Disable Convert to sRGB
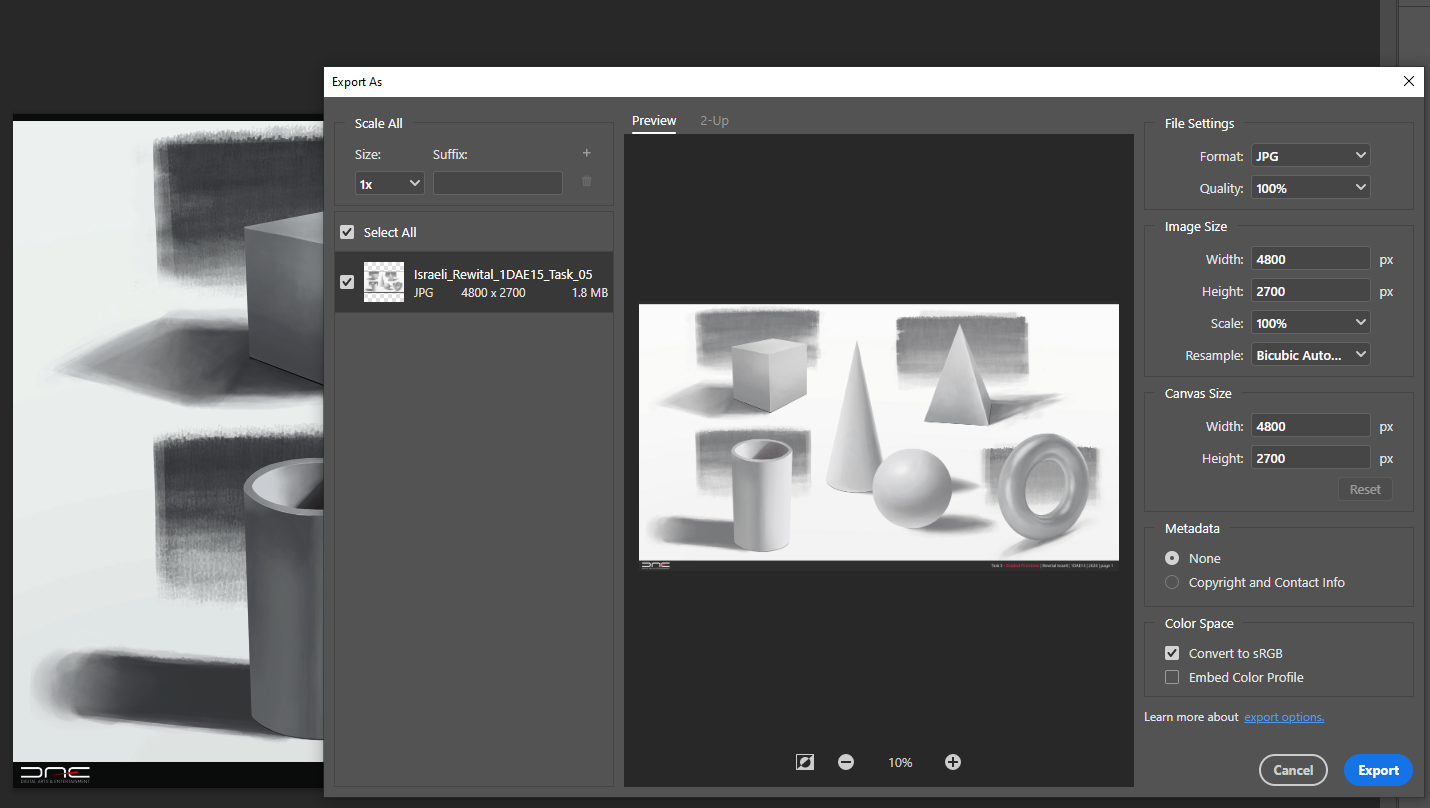This screenshot has width=1430, height=808. click(1171, 652)
